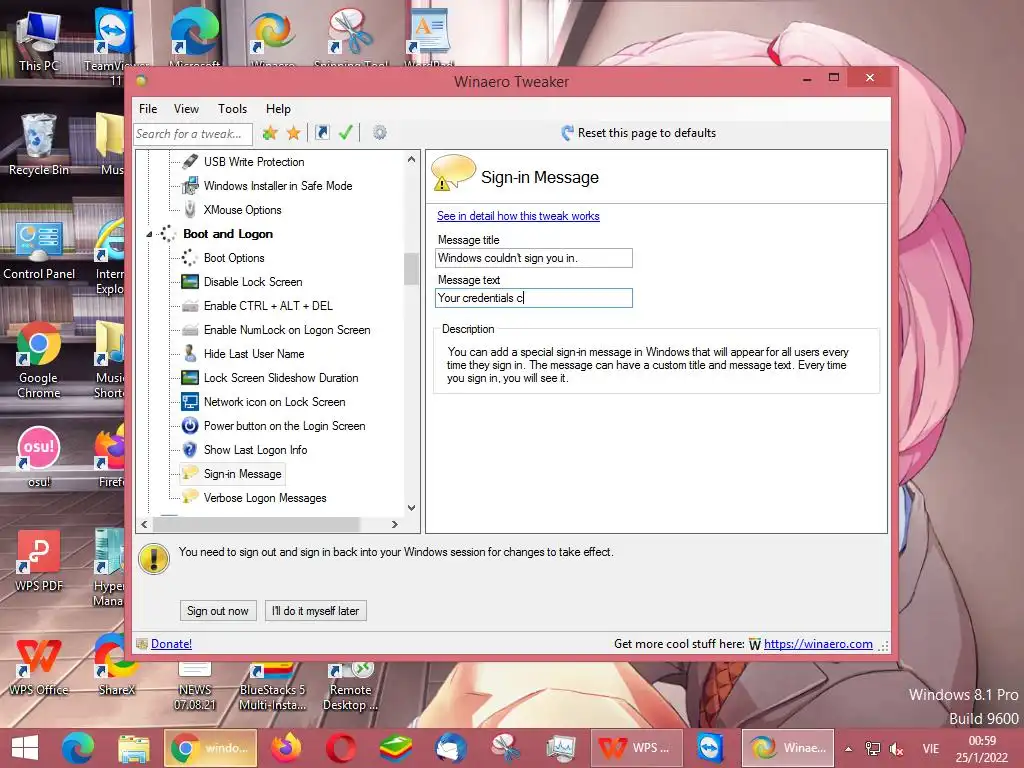Click network tray icon
The width and height of the screenshot is (1024, 768).
872,749
